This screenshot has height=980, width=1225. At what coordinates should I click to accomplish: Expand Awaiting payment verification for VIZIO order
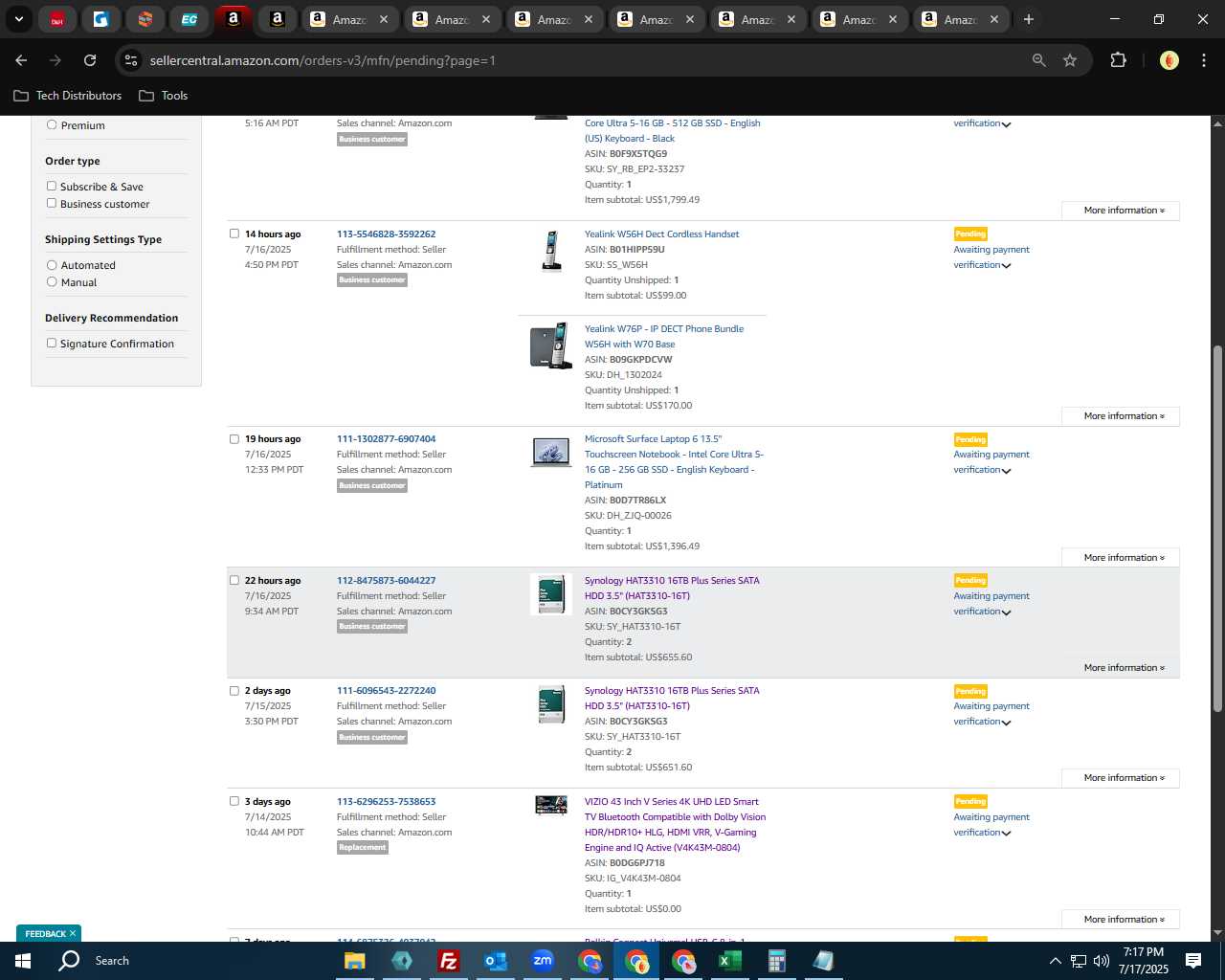[991, 825]
